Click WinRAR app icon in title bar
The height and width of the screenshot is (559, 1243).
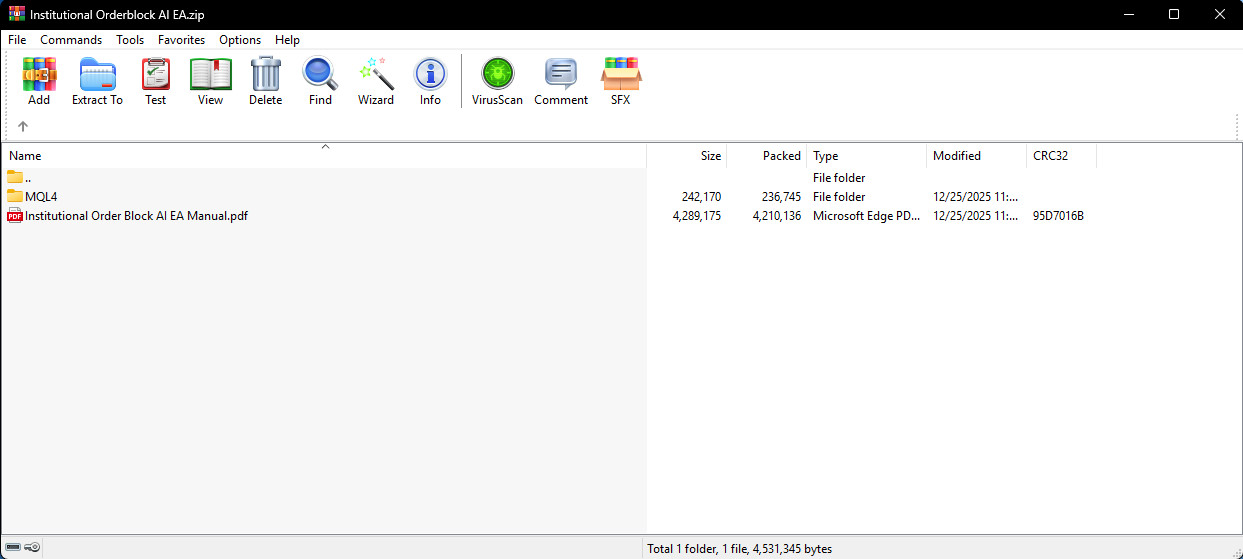point(17,14)
